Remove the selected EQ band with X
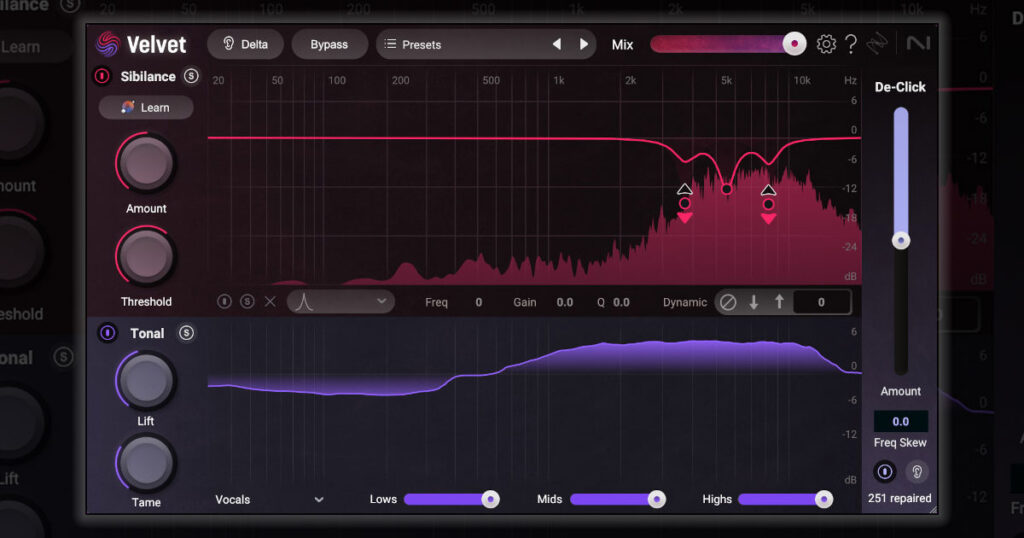The width and height of the screenshot is (1024, 538). pyautogui.click(x=269, y=301)
